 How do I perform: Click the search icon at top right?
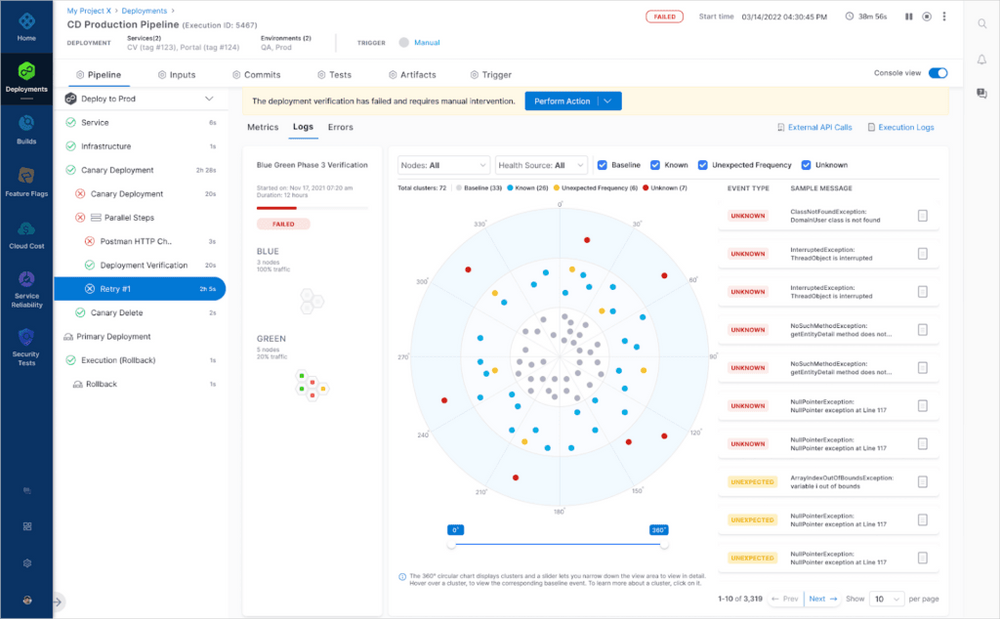tap(982, 24)
